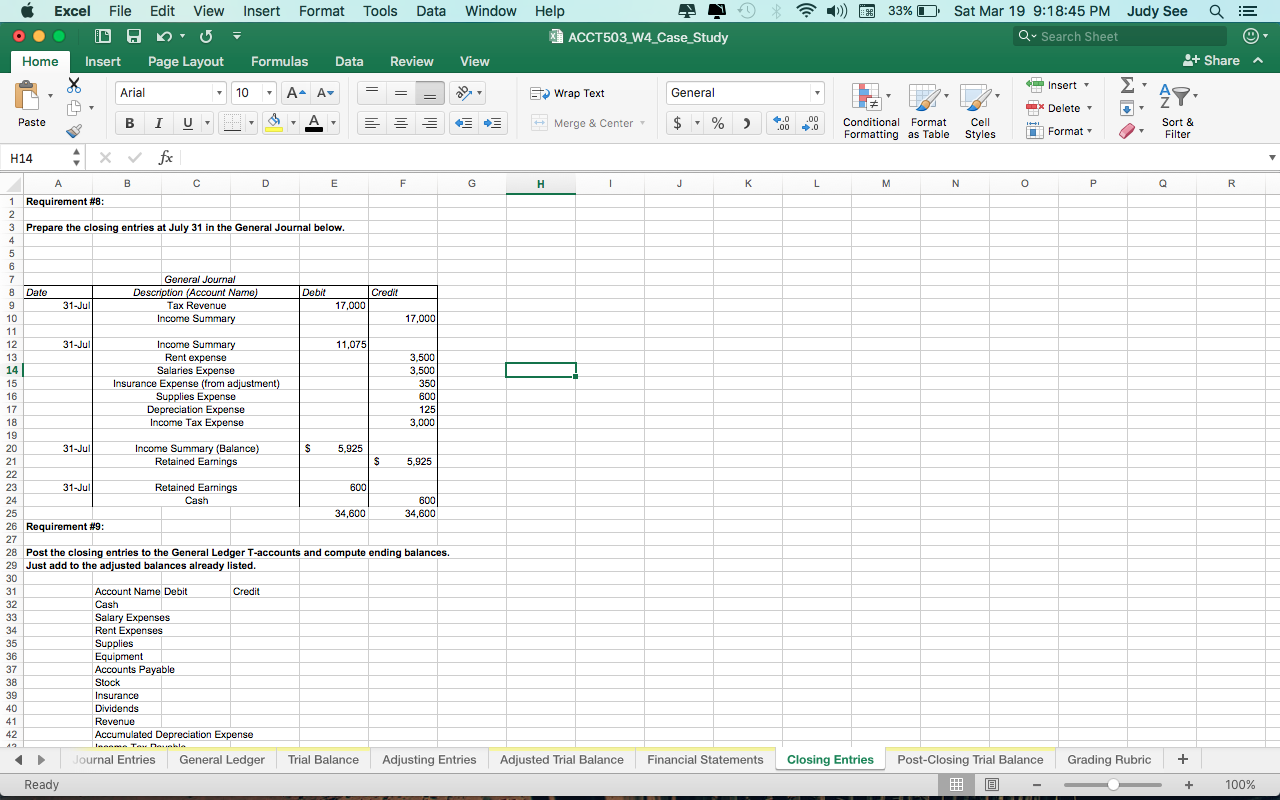1280x800 pixels.
Task: Click Decrease Decimal icon
Action: coord(812,123)
